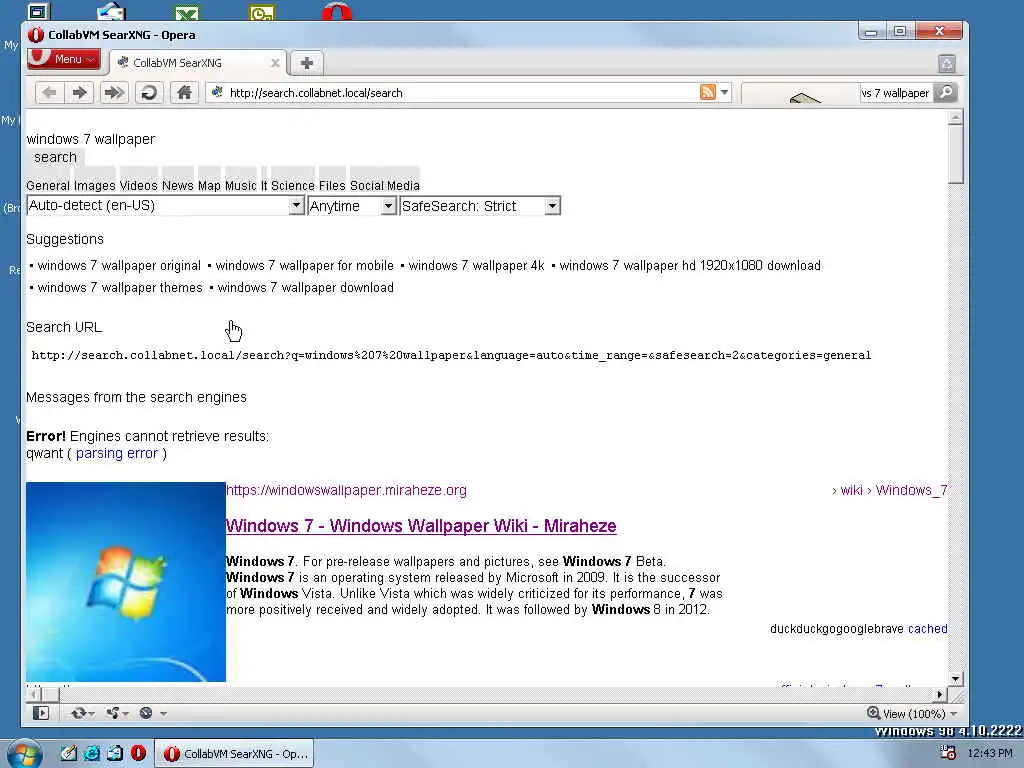Open Opera Unite icon in status bar
The height and width of the screenshot is (768, 1024).
coord(113,713)
